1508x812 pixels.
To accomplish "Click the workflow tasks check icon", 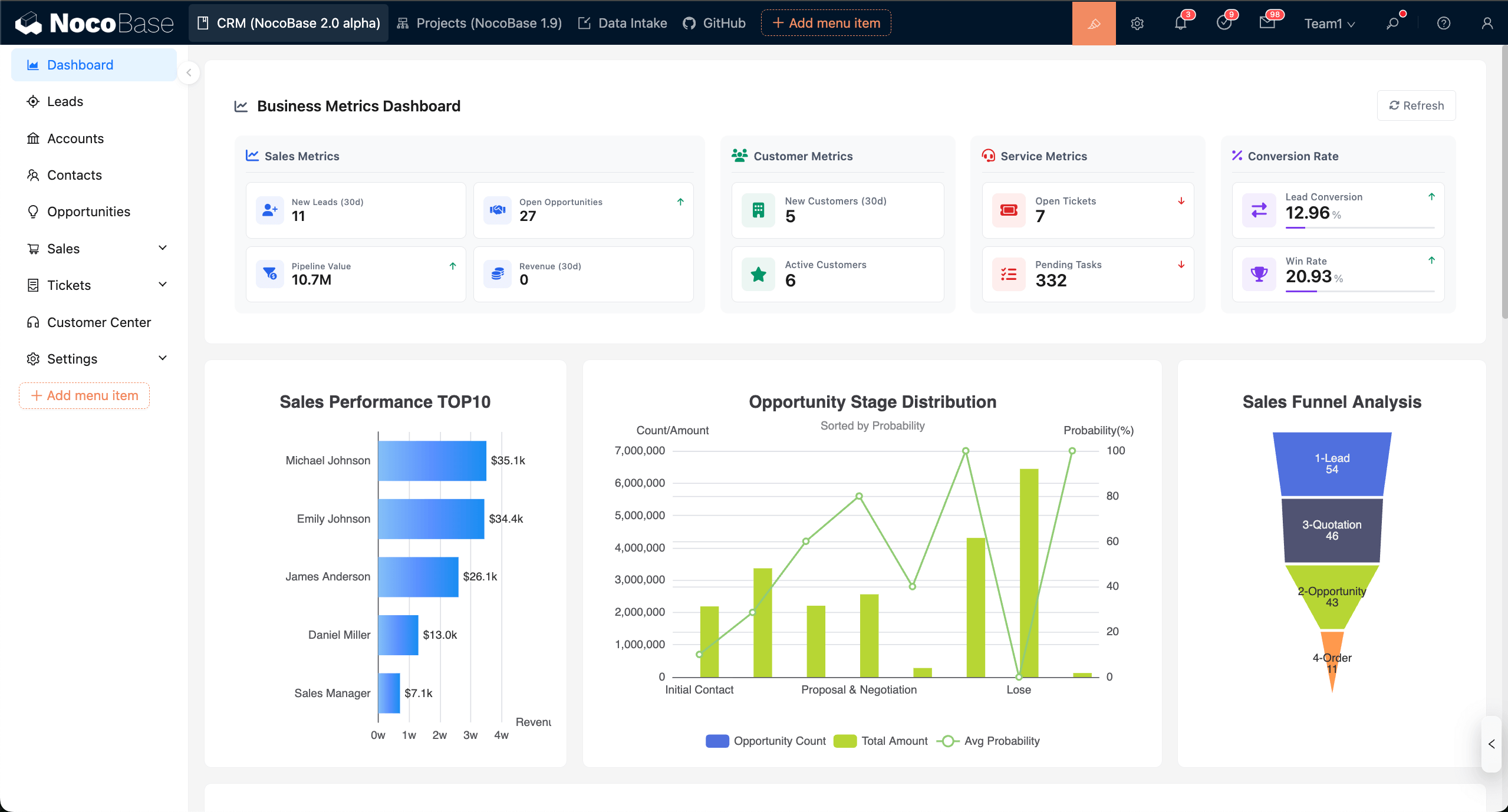I will coord(1224,23).
